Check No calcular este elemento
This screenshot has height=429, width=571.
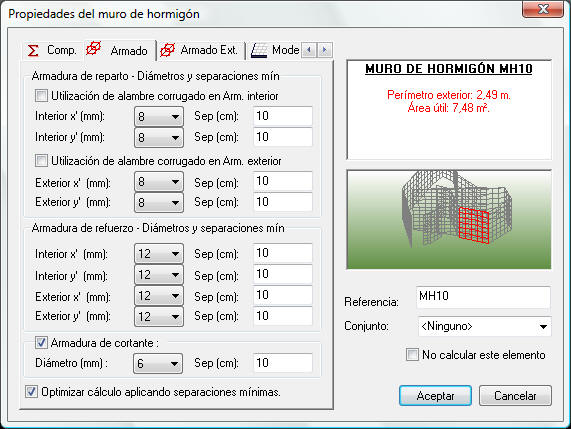pyautogui.click(x=412, y=355)
